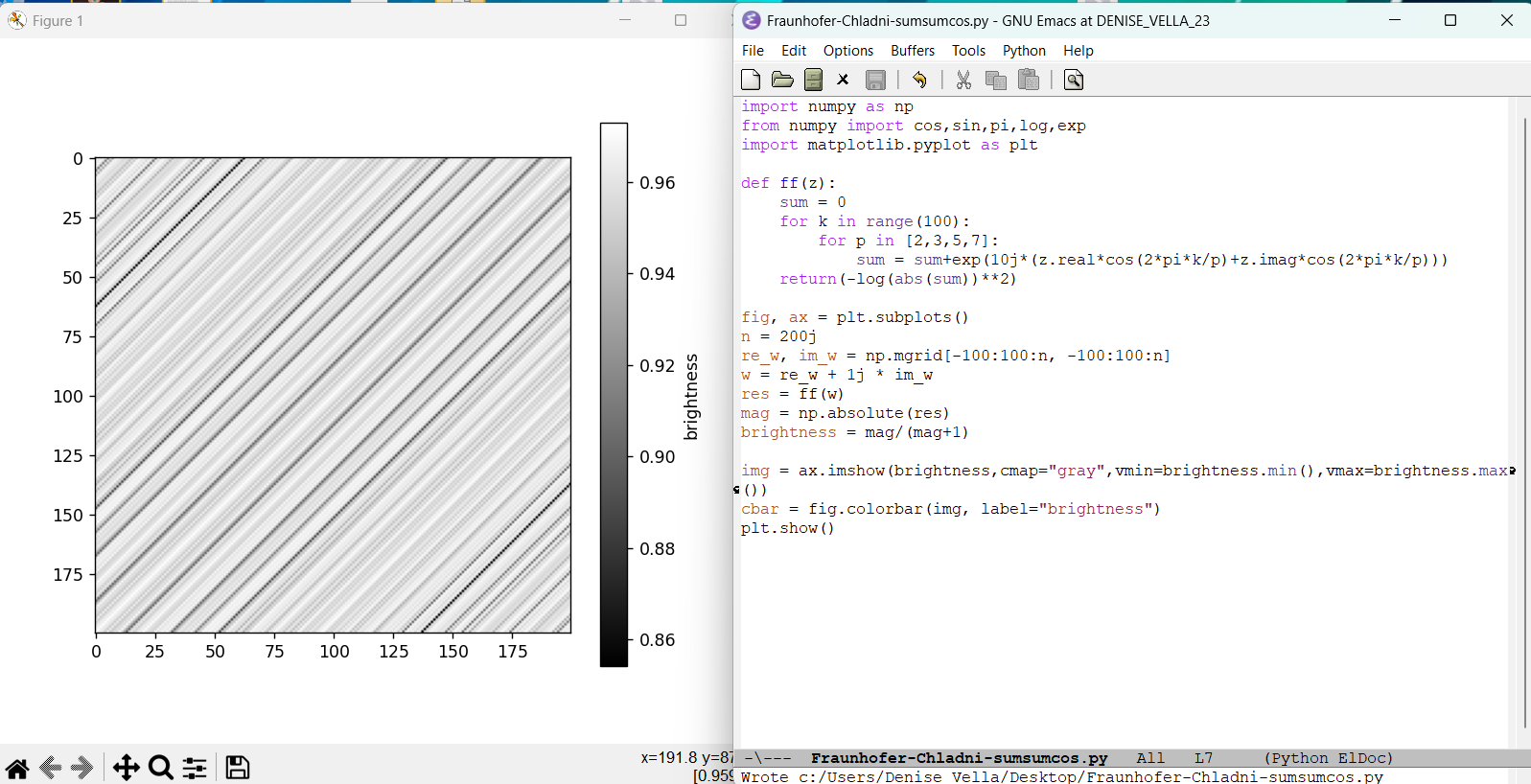Copy selection using the Emacs copy icon
This screenshot has width=1531, height=784.
pyautogui.click(x=996, y=80)
